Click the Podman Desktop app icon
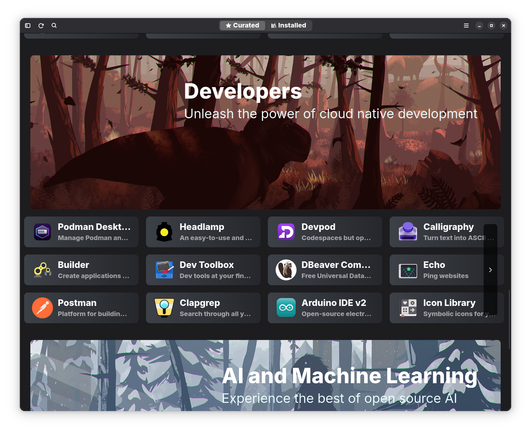Image resolution: width=531 pixels, height=433 pixels. click(x=42, y=232)
